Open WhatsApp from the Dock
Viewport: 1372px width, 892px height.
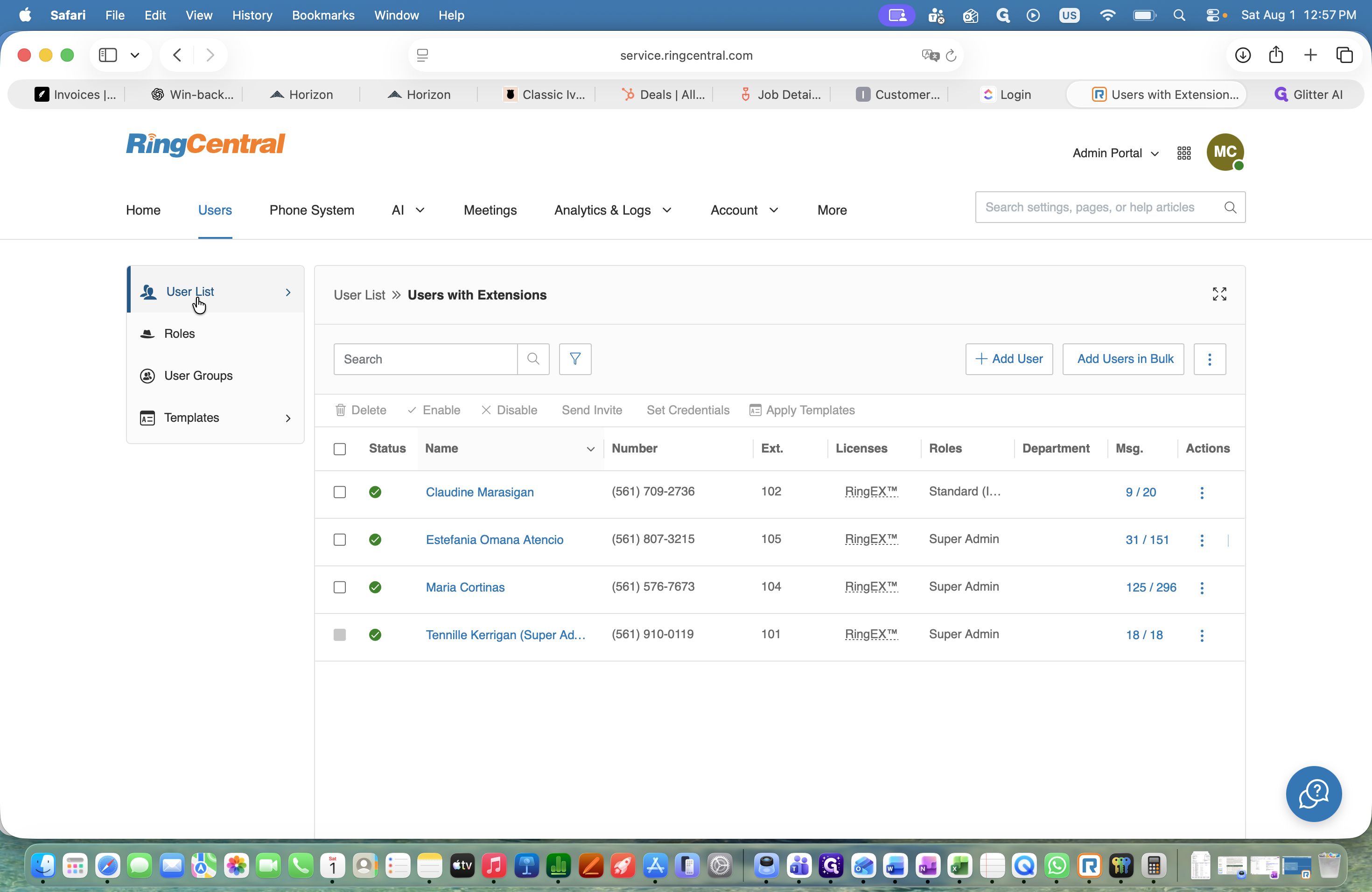click(x=1057, y=865)
